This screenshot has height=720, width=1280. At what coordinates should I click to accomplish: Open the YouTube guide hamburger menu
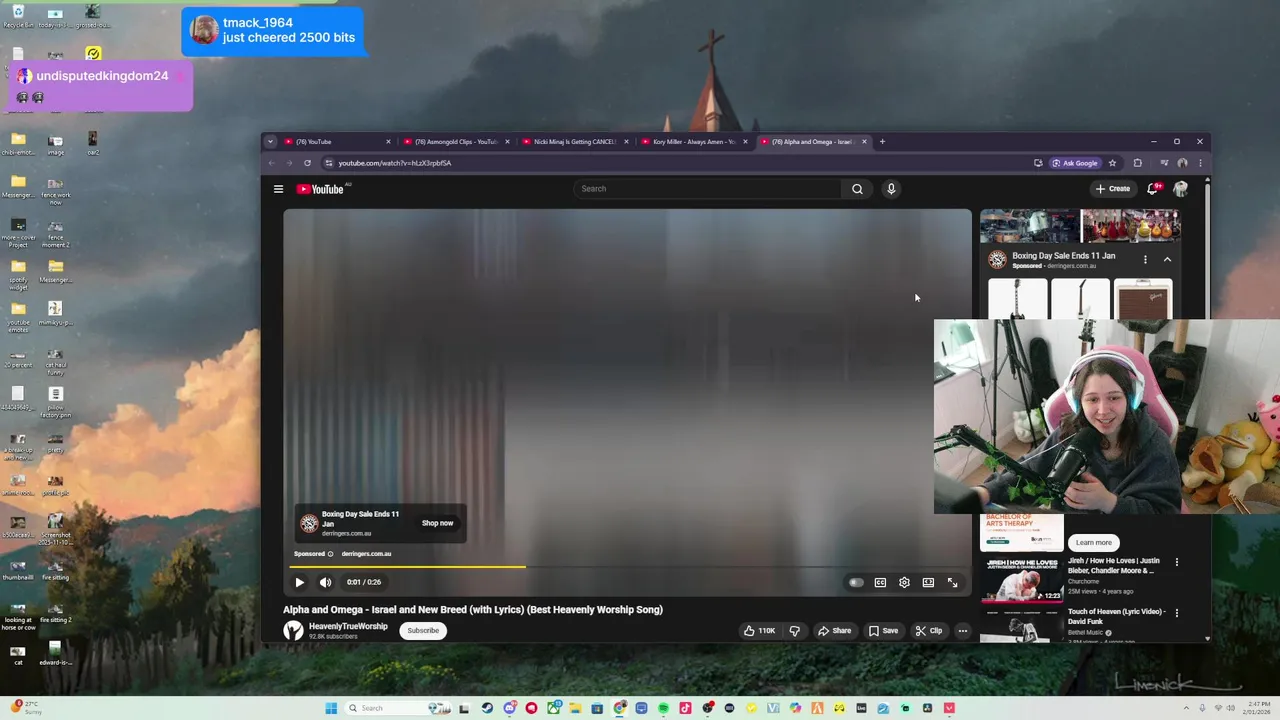(x=278, y=189)
